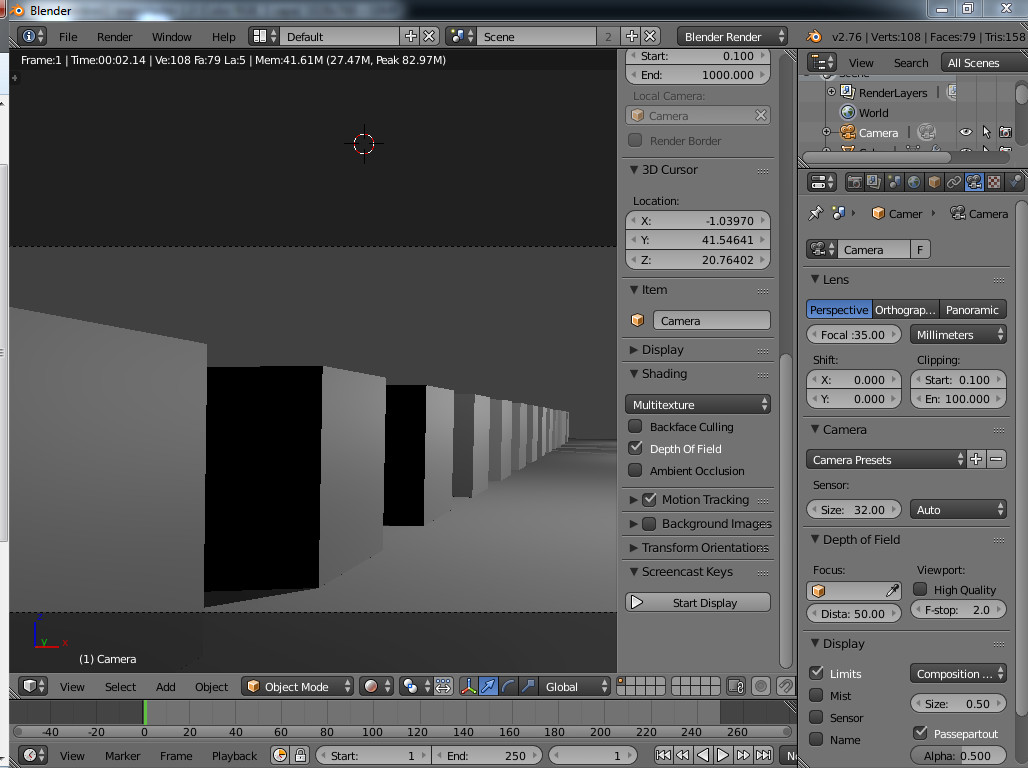Open the Object Mode dropdown

pos(298,687)
